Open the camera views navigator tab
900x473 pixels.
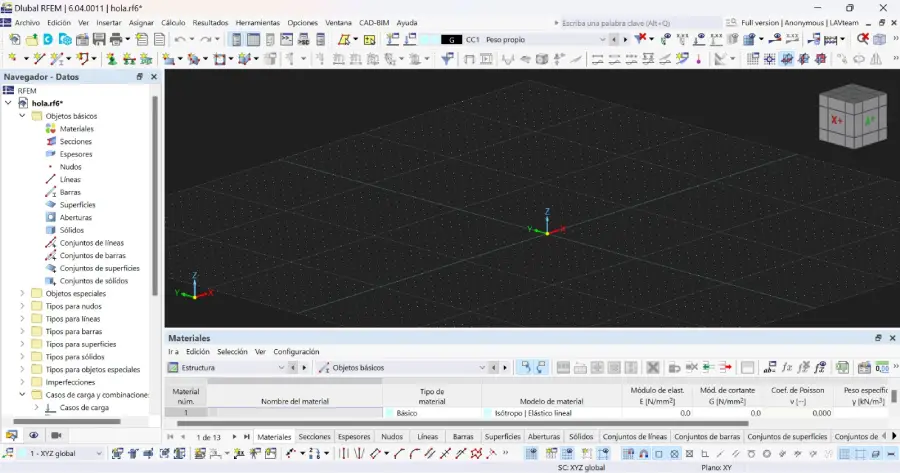point(56,435)
